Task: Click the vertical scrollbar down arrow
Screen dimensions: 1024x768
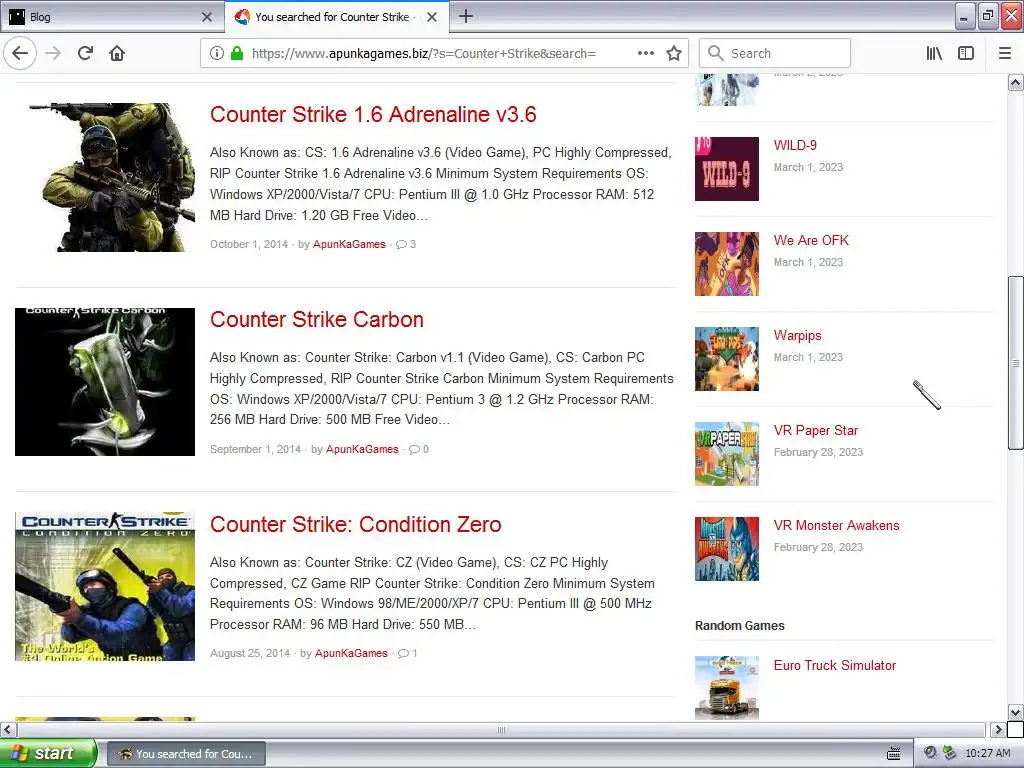Action: pyautogui.click(x=1016, y=712)
